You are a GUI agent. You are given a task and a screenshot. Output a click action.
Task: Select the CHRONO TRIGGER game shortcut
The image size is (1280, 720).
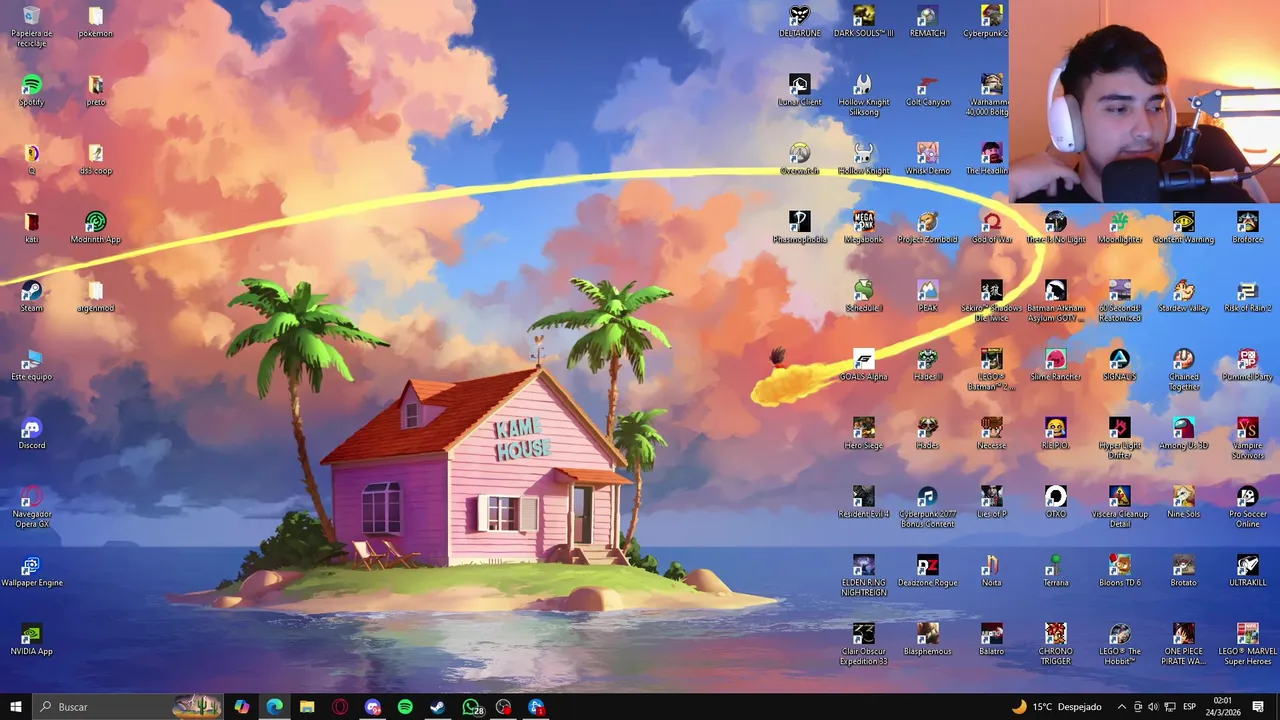(x=1055, y=645)
